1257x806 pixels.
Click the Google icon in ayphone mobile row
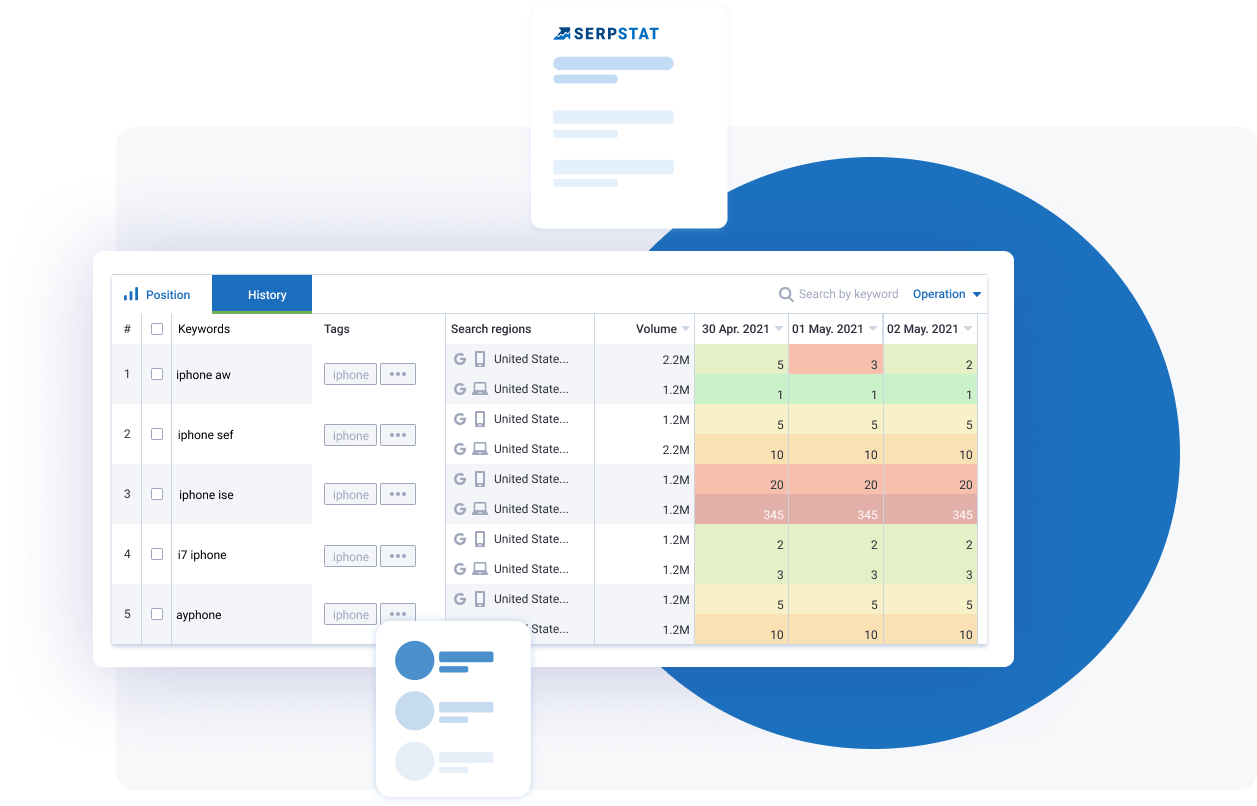tap(460, 599)
